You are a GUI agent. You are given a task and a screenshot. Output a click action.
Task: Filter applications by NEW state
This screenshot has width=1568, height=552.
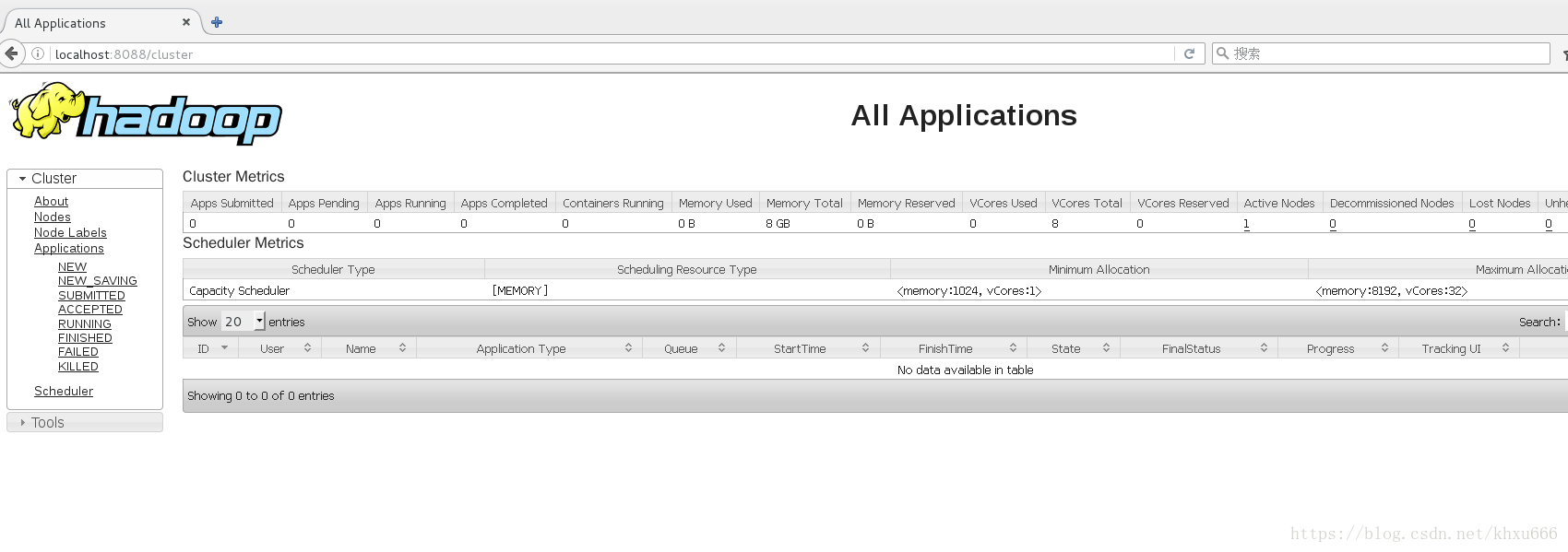72,266
